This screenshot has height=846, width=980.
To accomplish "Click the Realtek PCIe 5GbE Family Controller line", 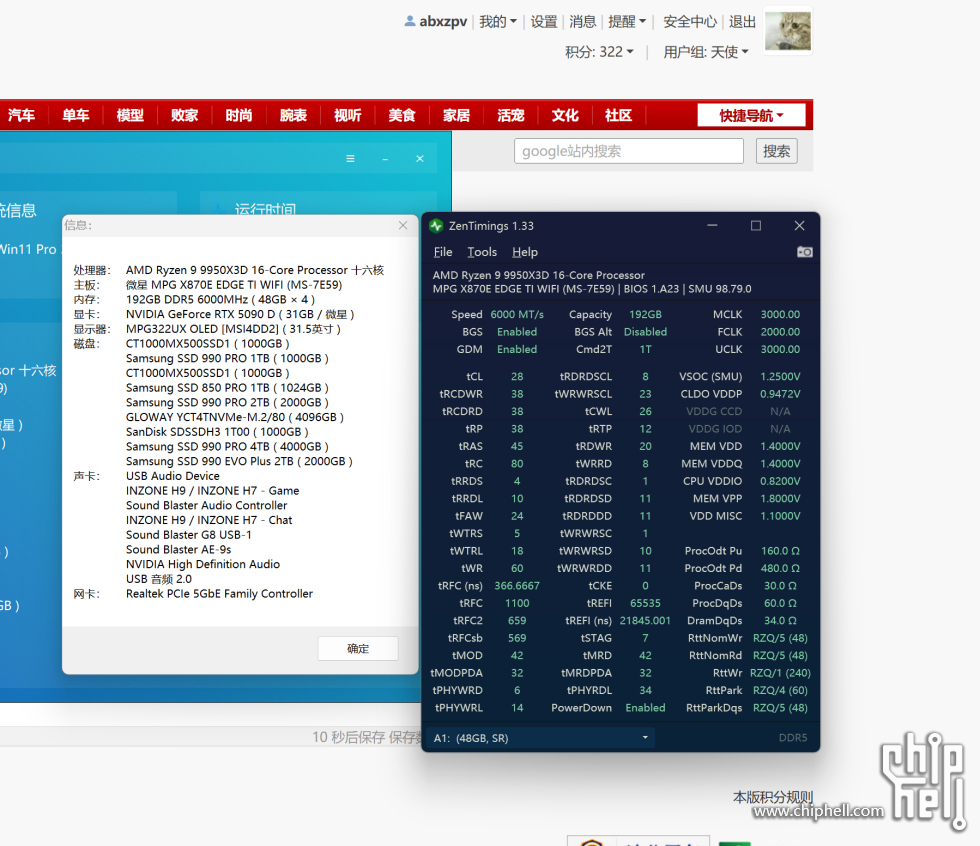I will (219, 594).
